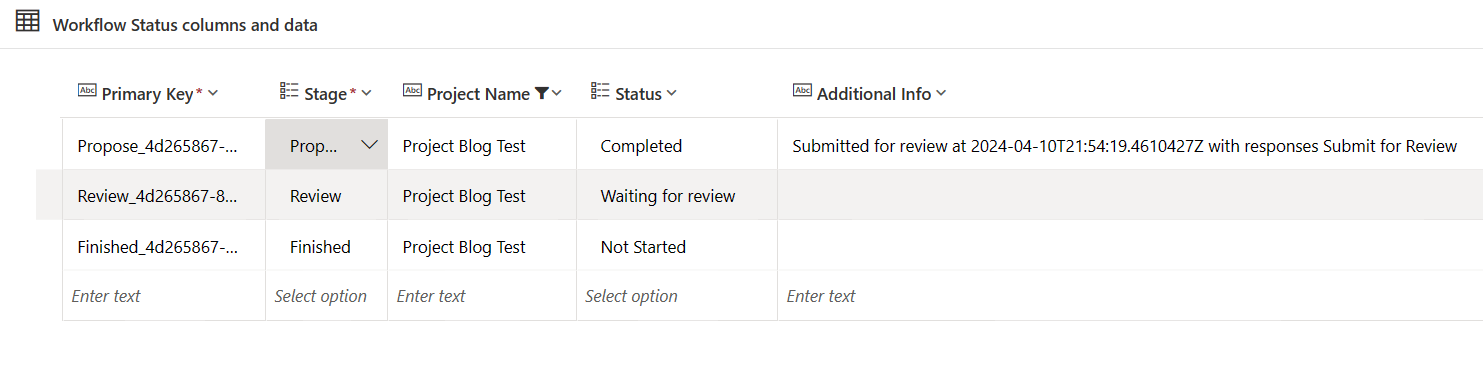The height and width of the screenshot is (378, 1483).
Task: Open the new row Stage Select option field
Action: coord(326,296)
